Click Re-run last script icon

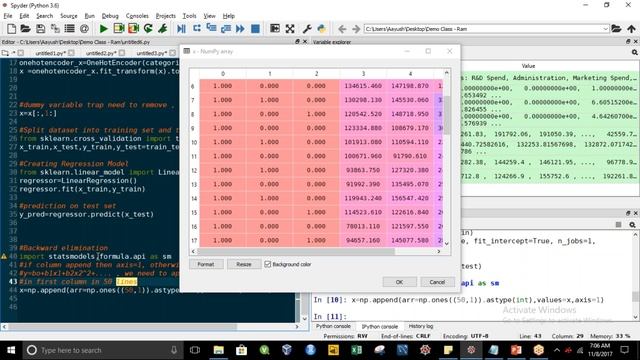click(148, 29)
